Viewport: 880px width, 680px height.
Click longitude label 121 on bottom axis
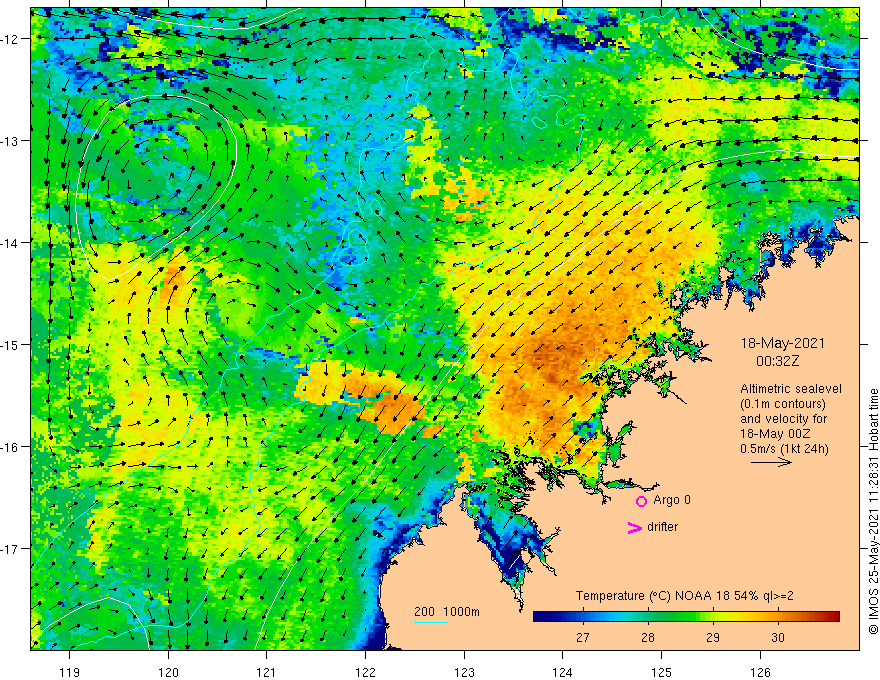[267, 672]
